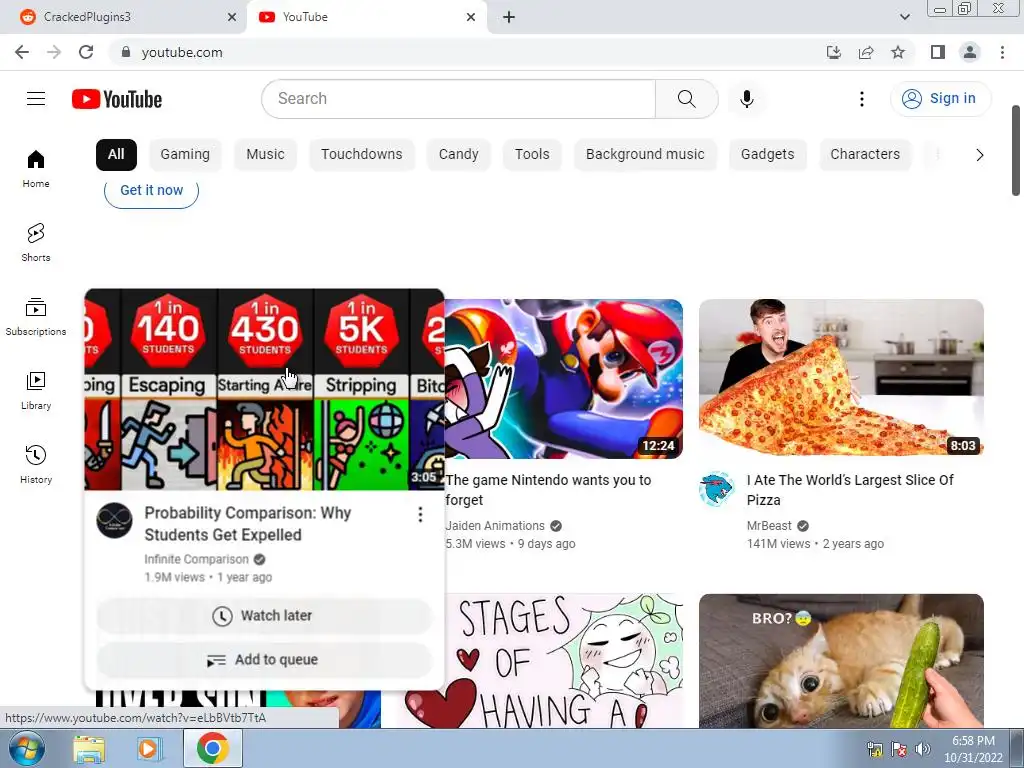Open Infinite Comparison channel name link
The width and height of the screenshot is (1024, 768).
[197, 560]
